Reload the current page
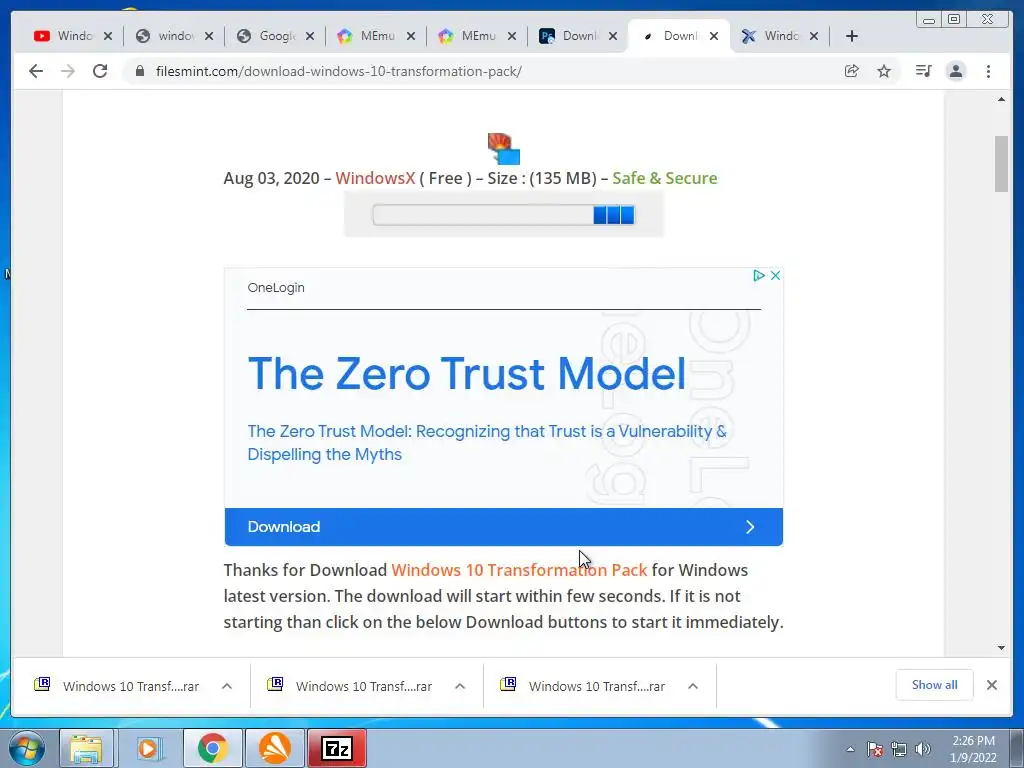This screenshot has height=768, width=1024. pyautogui.click(x=100, y=71)
